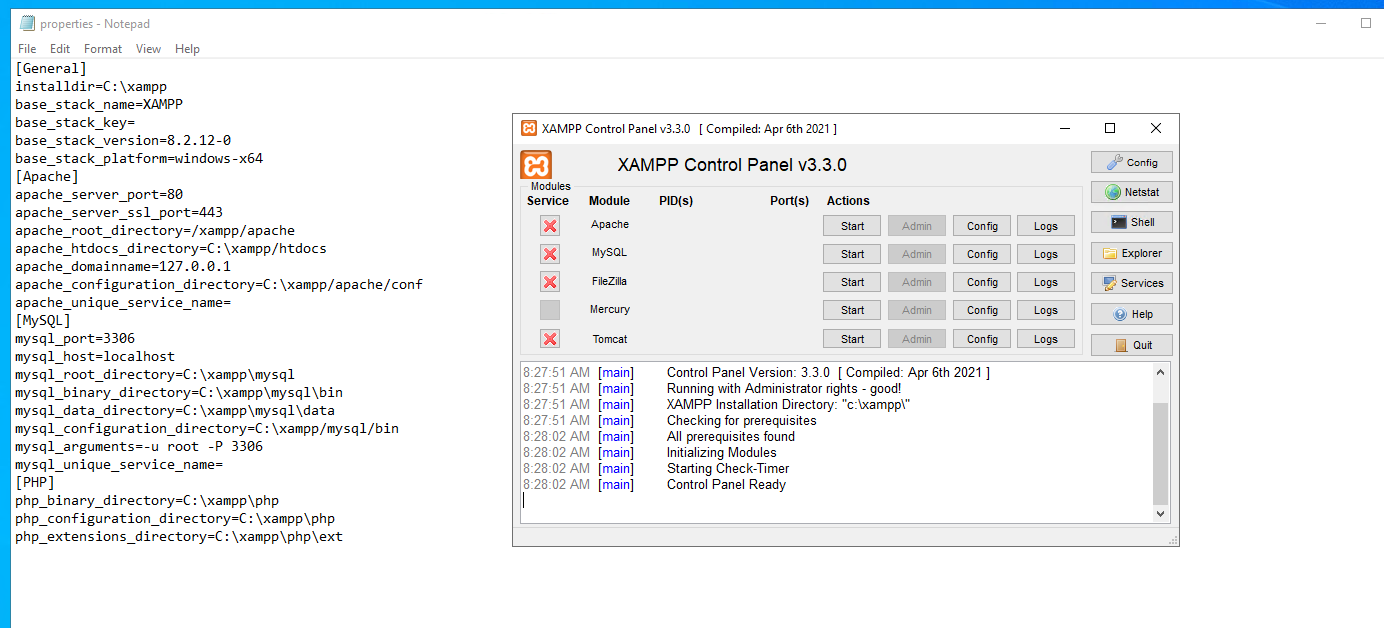
Task: Open FileZilla Config menu
Action: [982, 282]
